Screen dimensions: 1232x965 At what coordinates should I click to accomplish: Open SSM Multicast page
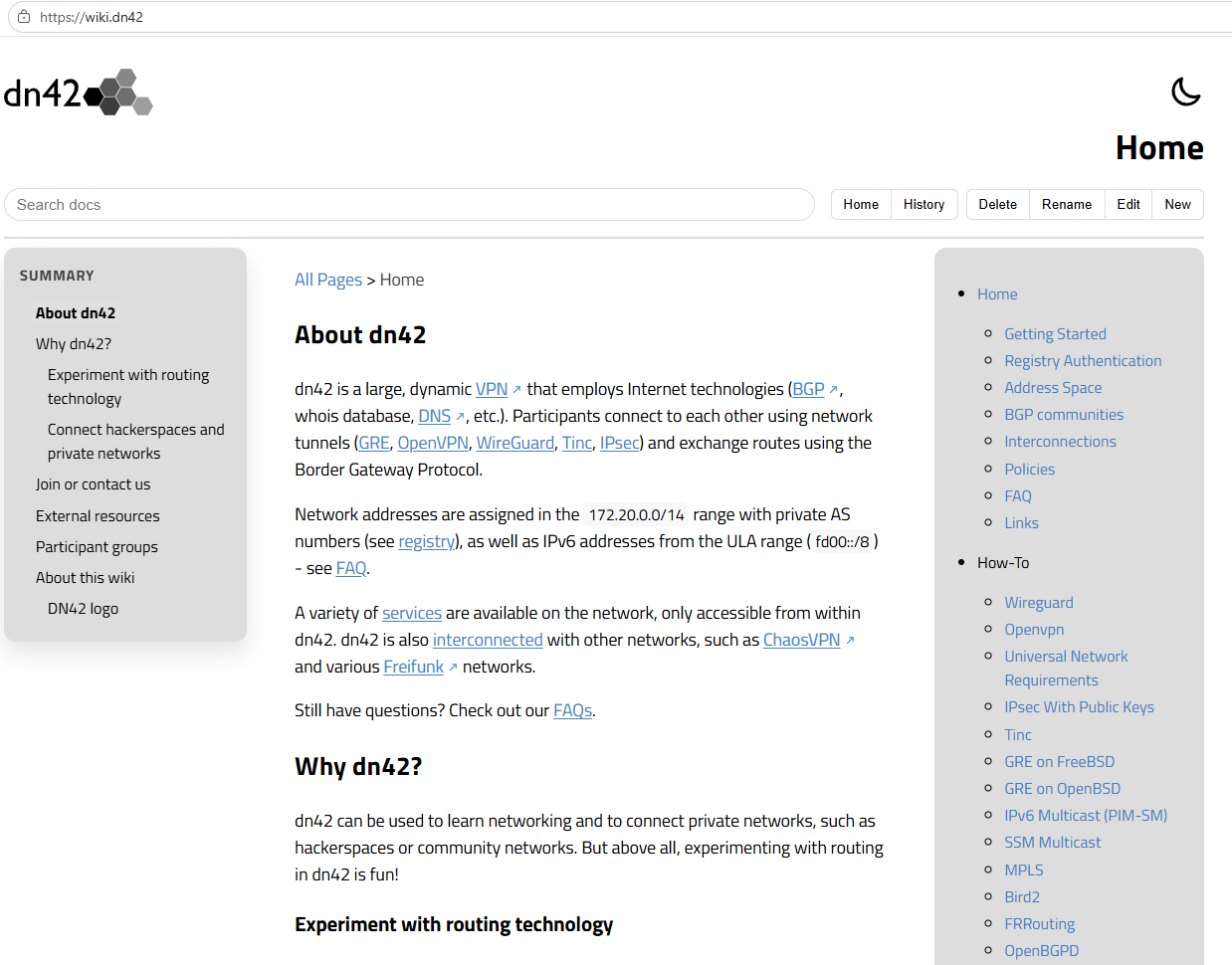coord(1053,843)
